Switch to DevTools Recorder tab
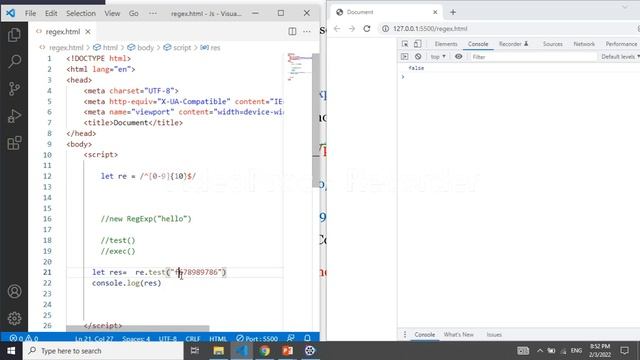640x360 pixels. pos(513,44)
